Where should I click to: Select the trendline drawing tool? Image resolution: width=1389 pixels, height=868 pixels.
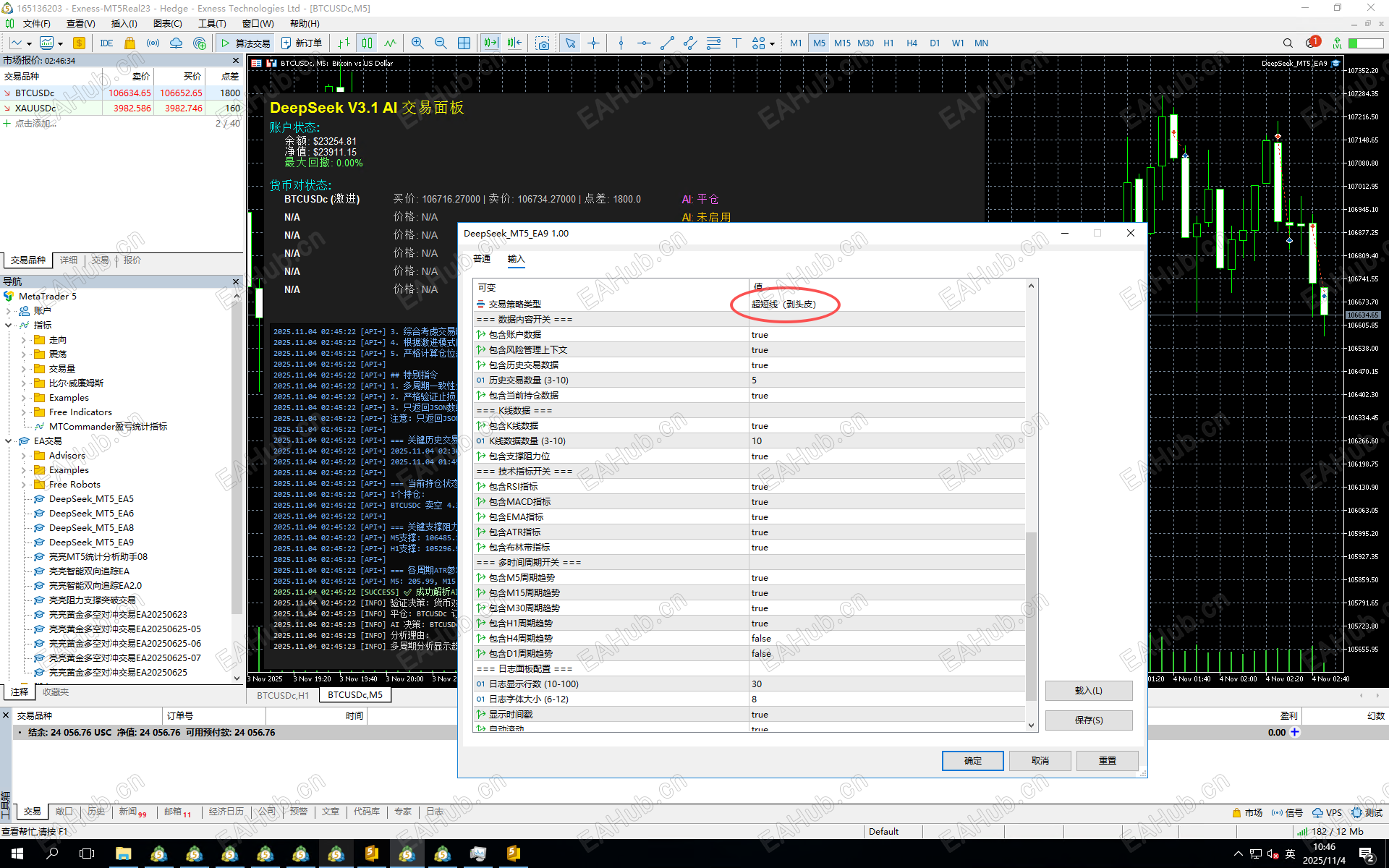point(667,43)
